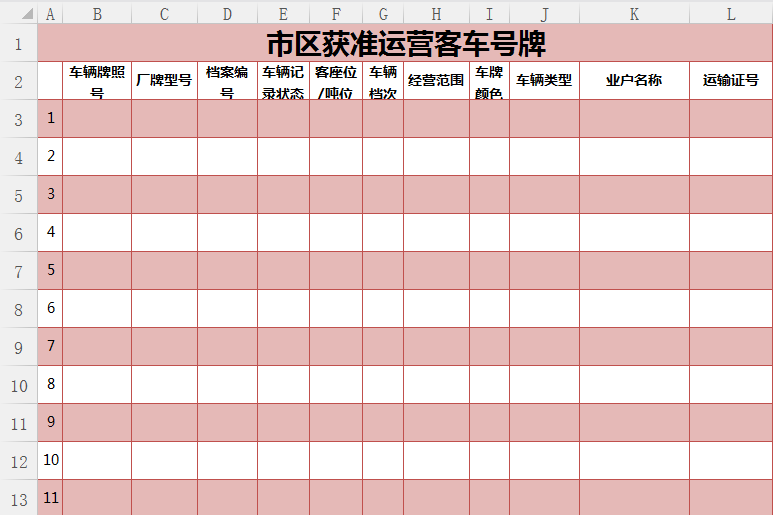
Task: Select column G header
Action: pyautogui.click(x=383, y=14)
